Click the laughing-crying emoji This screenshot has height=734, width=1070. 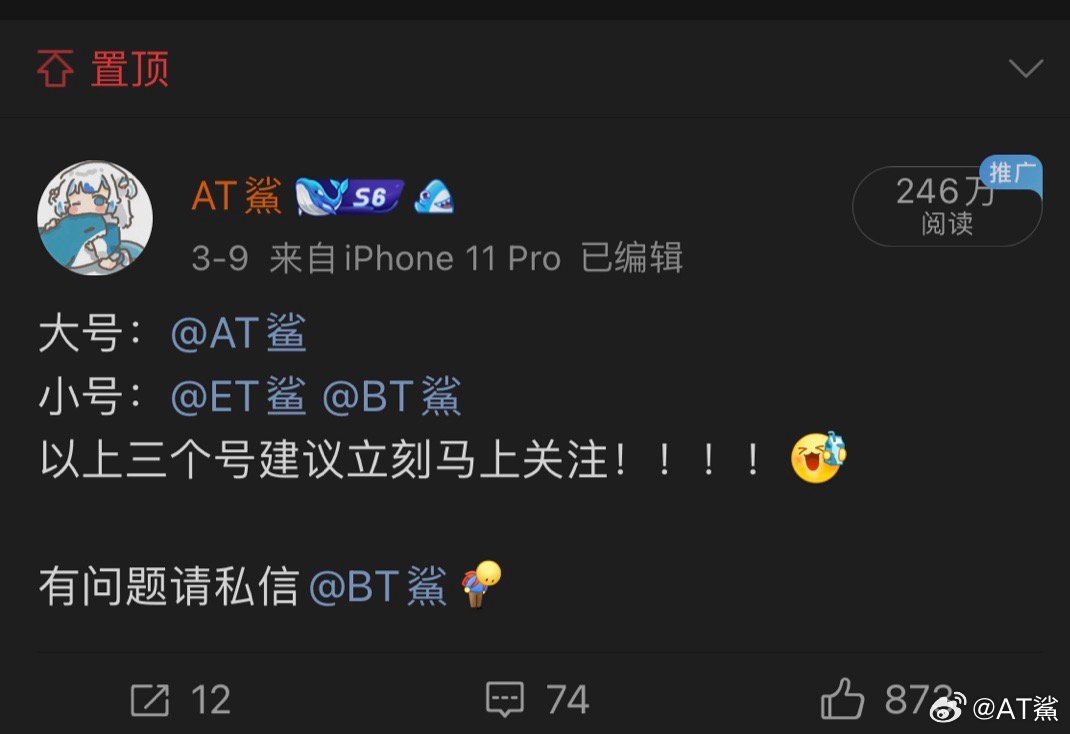[x=818, y=457]
